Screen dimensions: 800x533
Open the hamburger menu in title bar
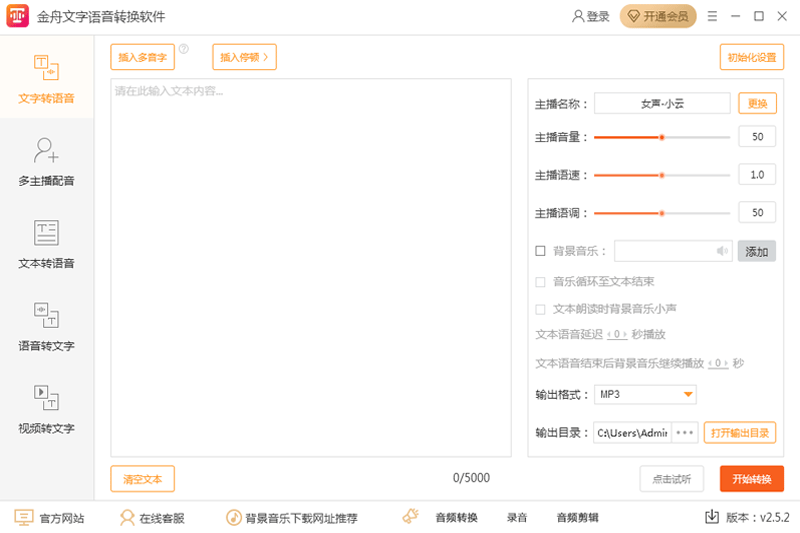[712, 17]
